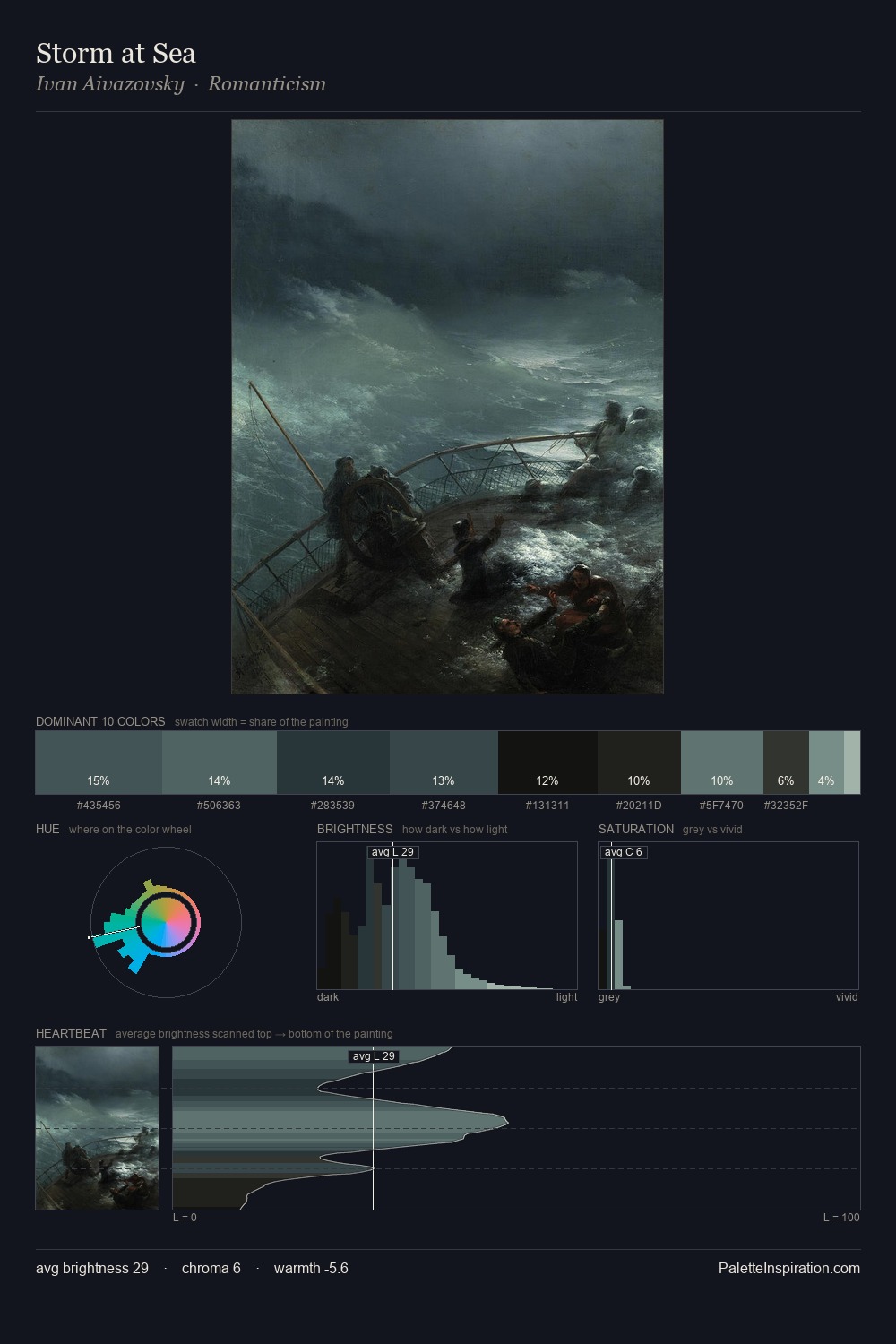896x1344 pixels.
Task: Click the 'grey vs vivid' caption
Action: (712, 830)
